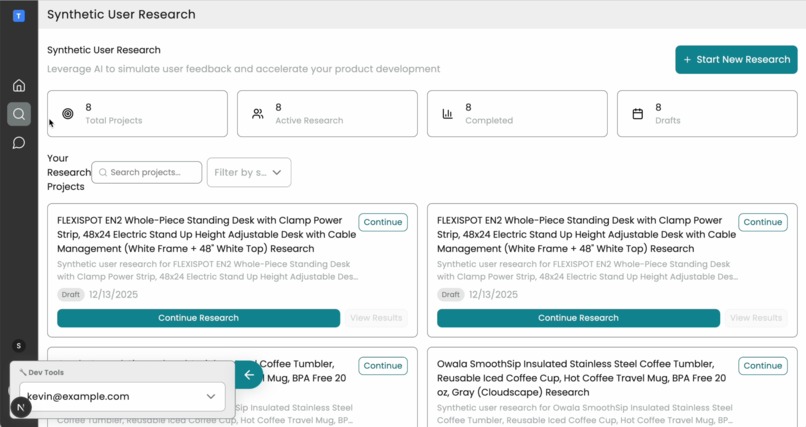The height and width of the screenshot is (427, 806).
Task: Click the round N badge icon
Action: pos(21,407)
